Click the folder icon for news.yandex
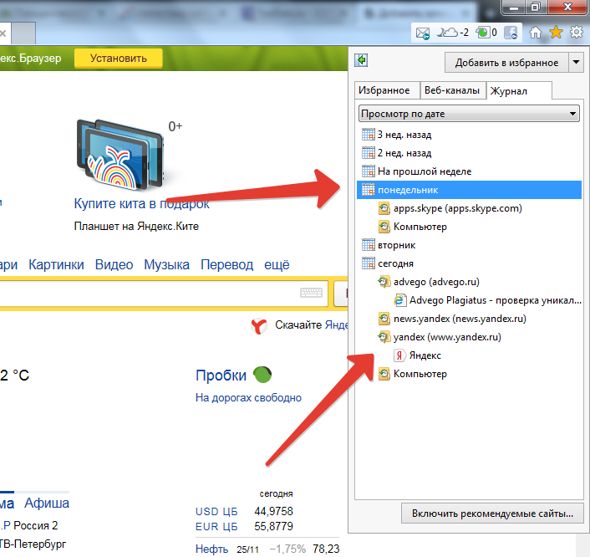This screenshot has width=590, height=557. (x=384, y=319)
